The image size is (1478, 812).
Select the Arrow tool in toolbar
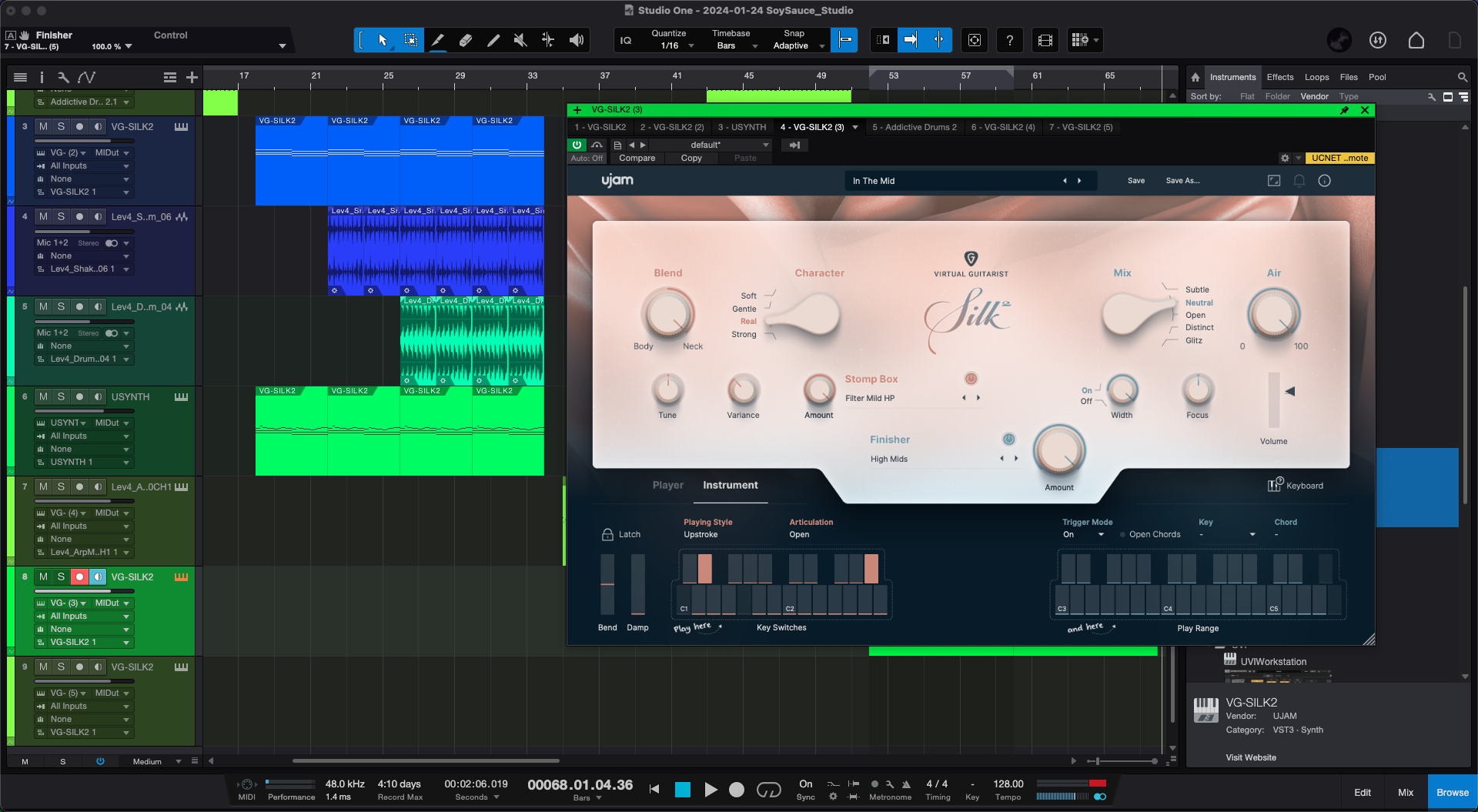pos(383,40)
